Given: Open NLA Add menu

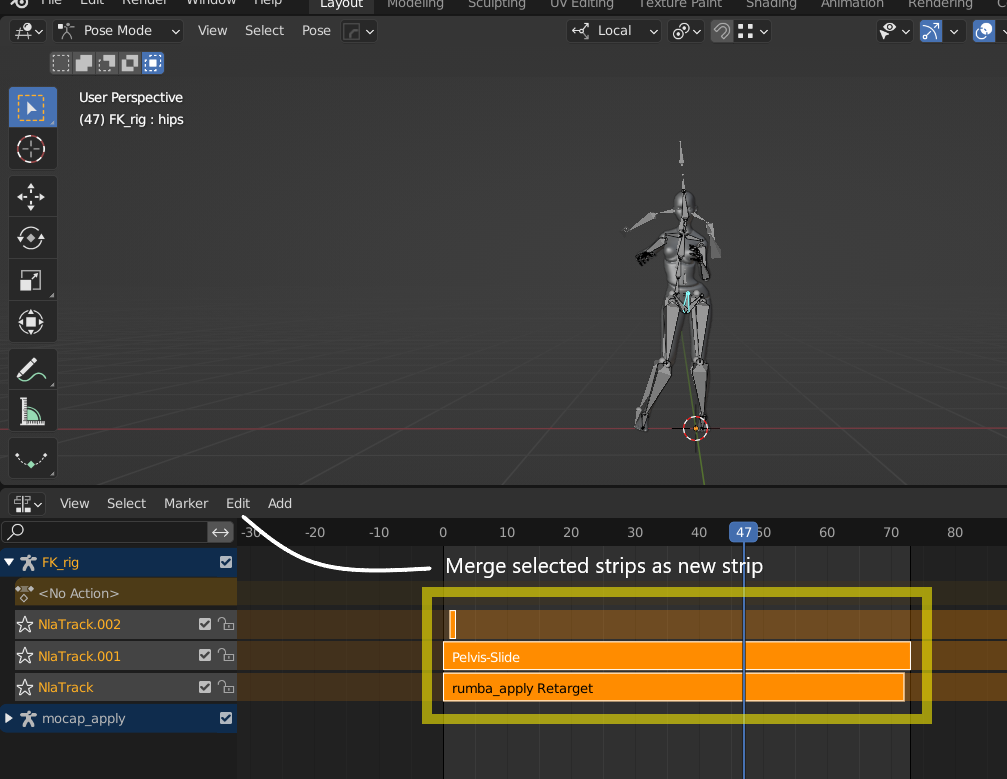Looking at the screenshot, I should [279, 503].
